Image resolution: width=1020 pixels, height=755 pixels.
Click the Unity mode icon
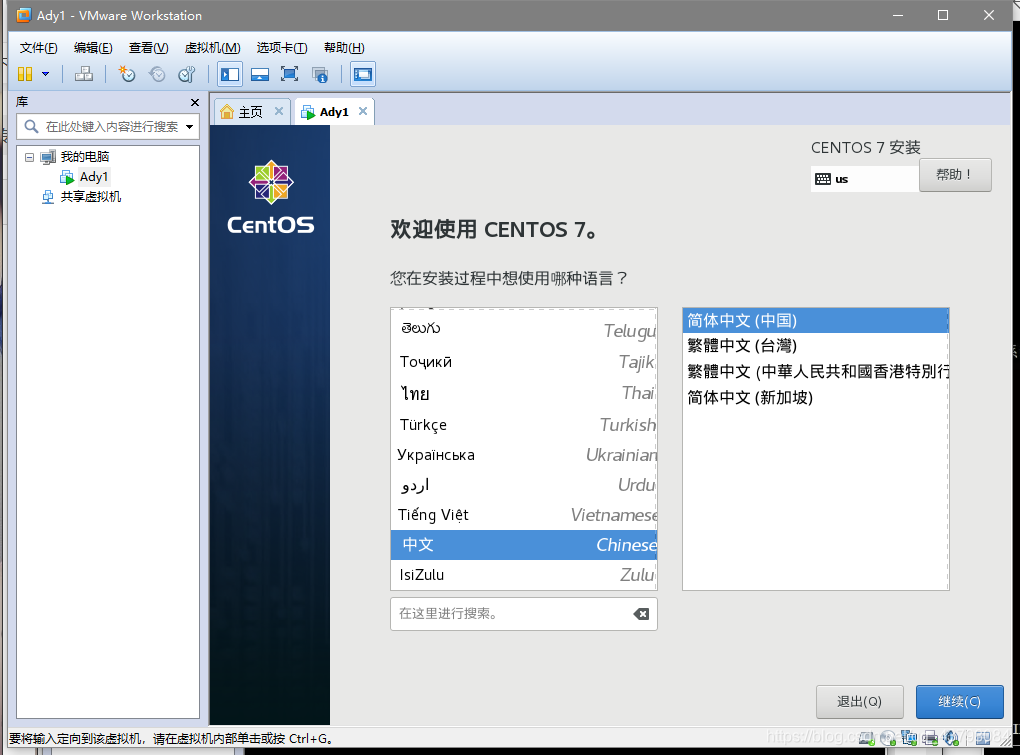point(319,75)
